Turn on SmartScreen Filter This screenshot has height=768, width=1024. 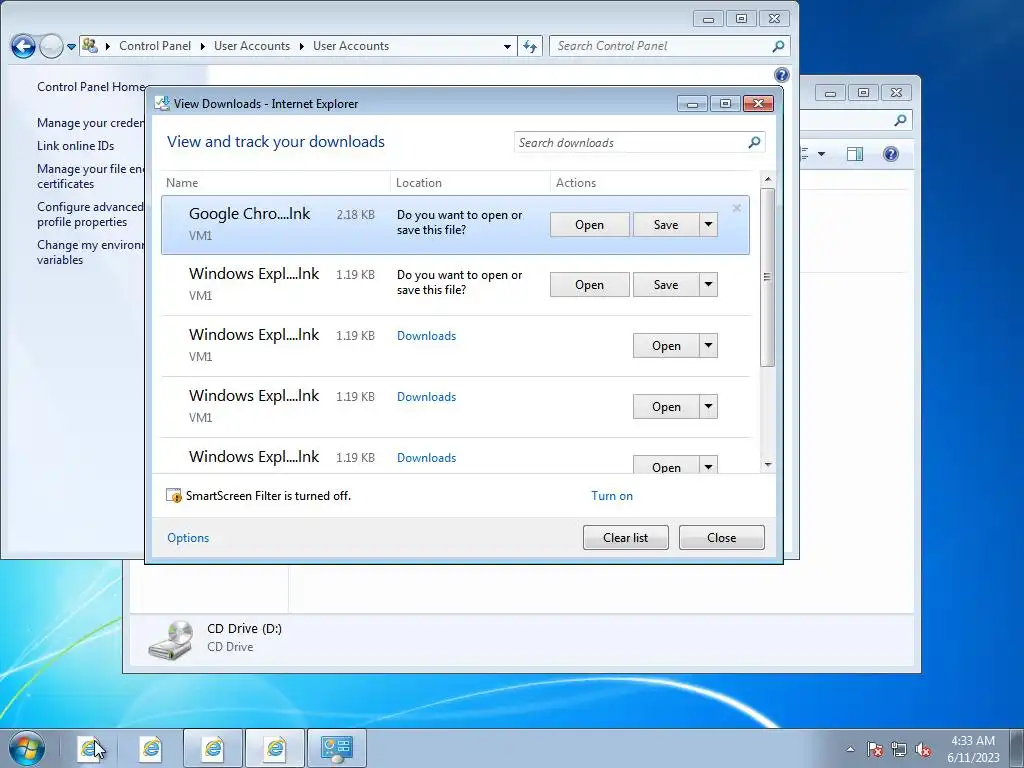click(x=612, y=496)
